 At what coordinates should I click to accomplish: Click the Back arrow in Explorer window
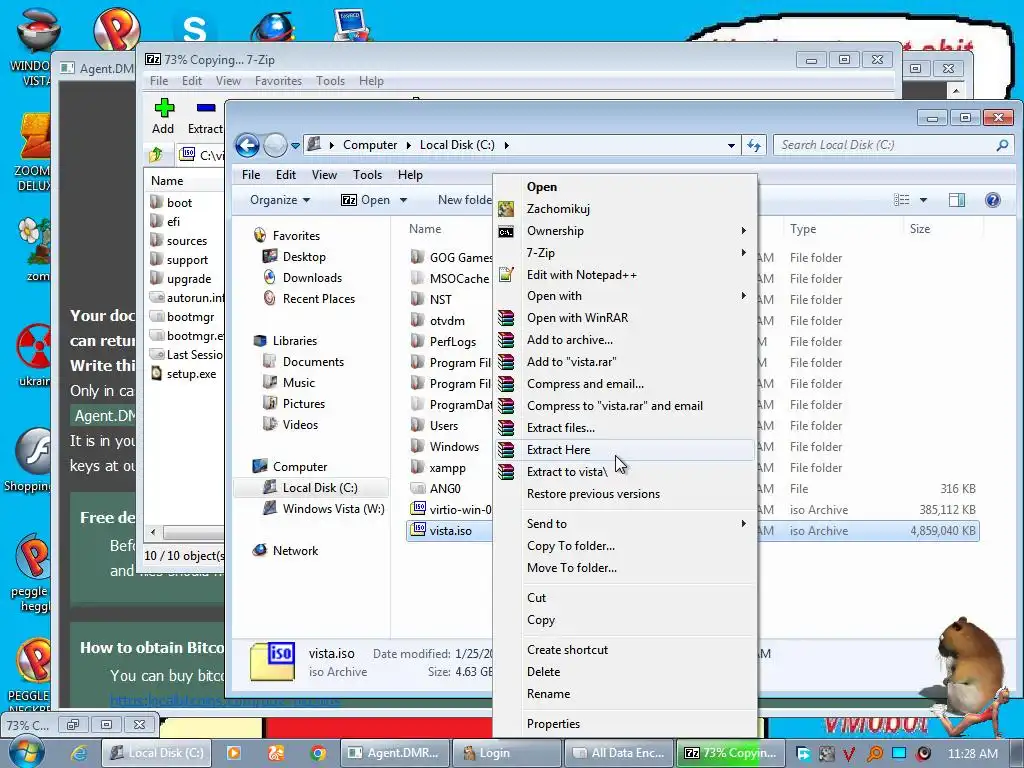point(247,145)
